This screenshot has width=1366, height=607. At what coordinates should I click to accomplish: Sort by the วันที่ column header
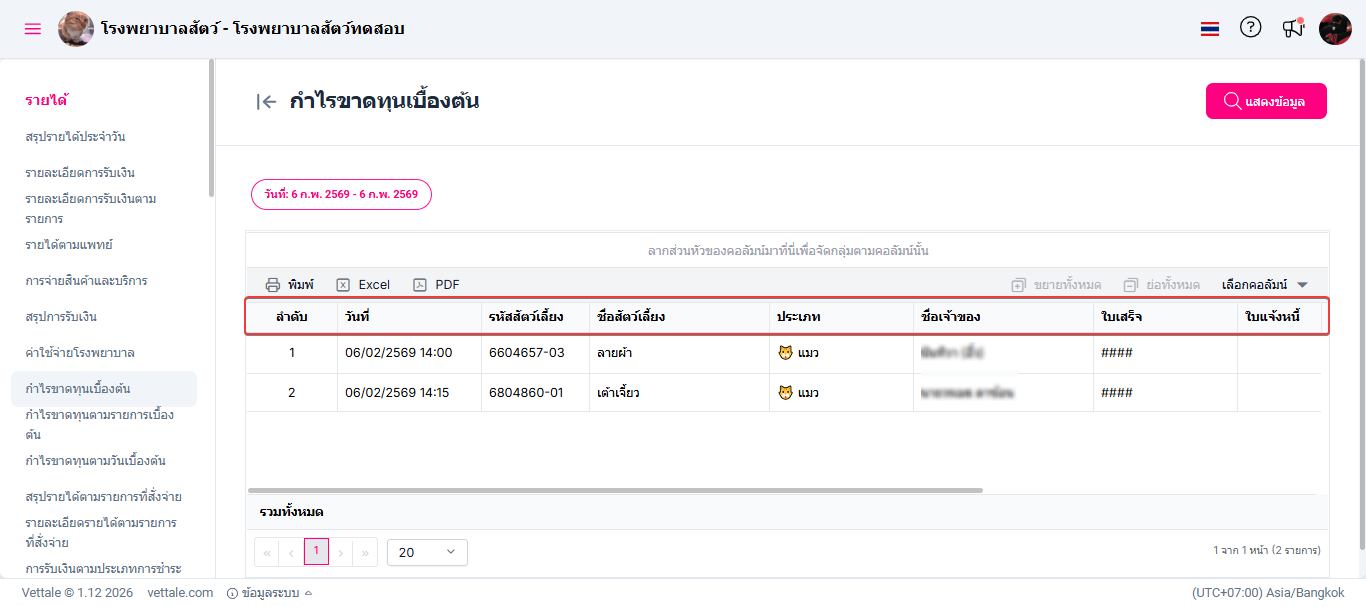coord(358,317)
